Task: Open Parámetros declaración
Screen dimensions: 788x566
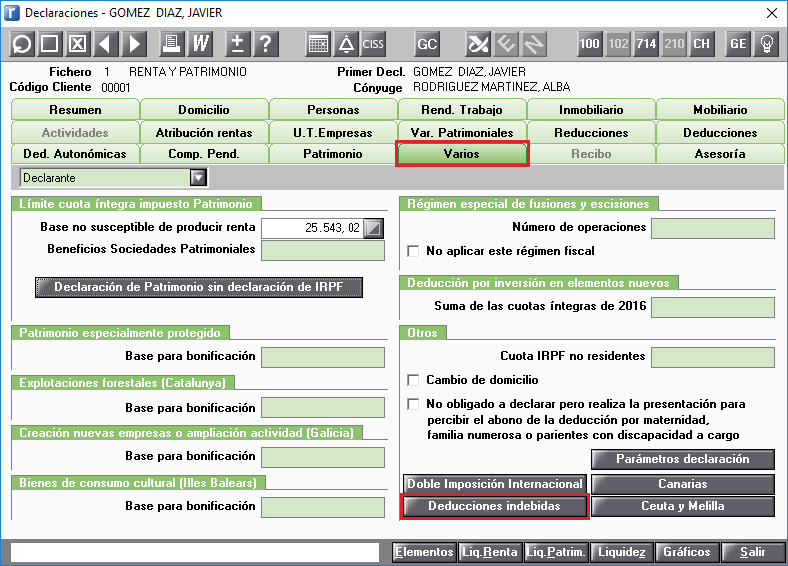Action: click(x=683, y=459)
